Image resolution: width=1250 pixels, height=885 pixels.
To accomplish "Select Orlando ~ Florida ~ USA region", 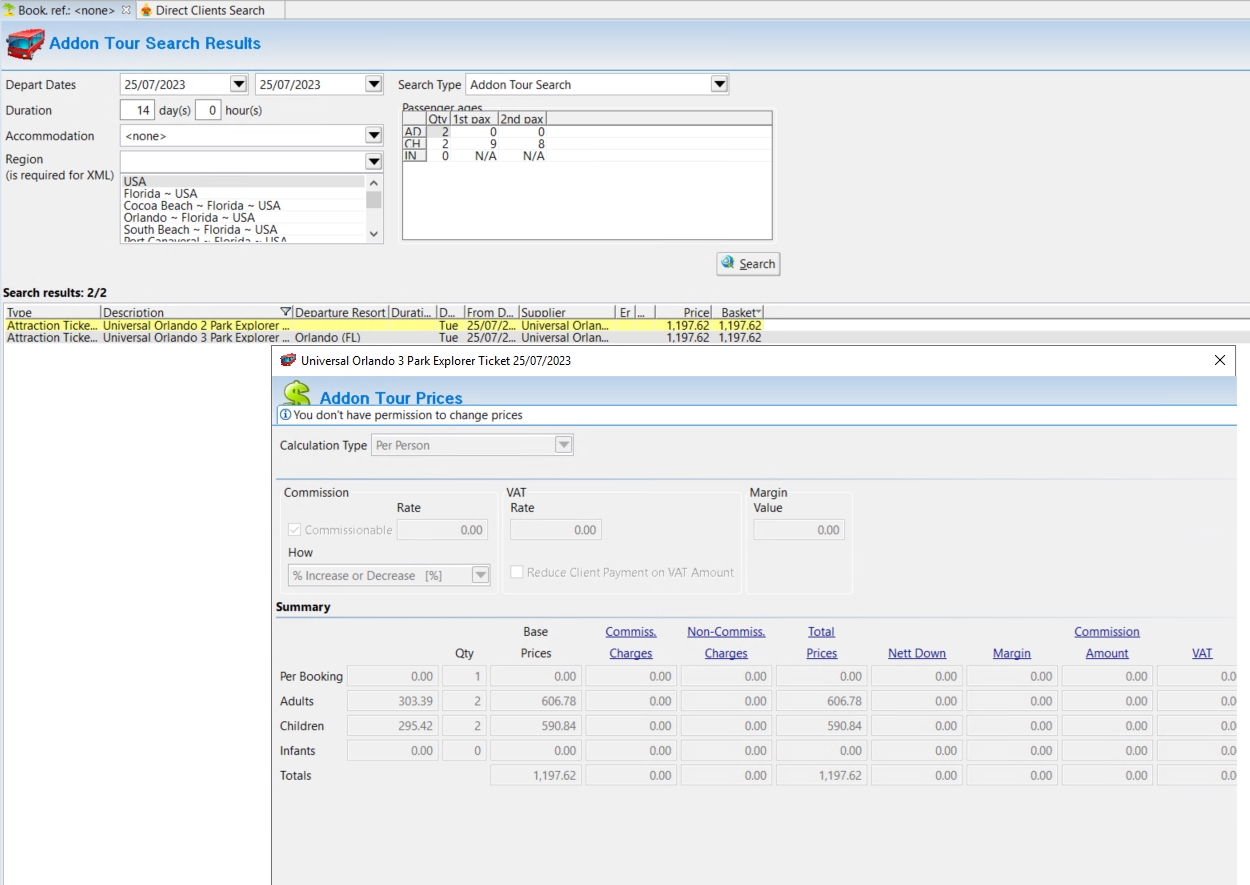I will [x=189, y=217].
